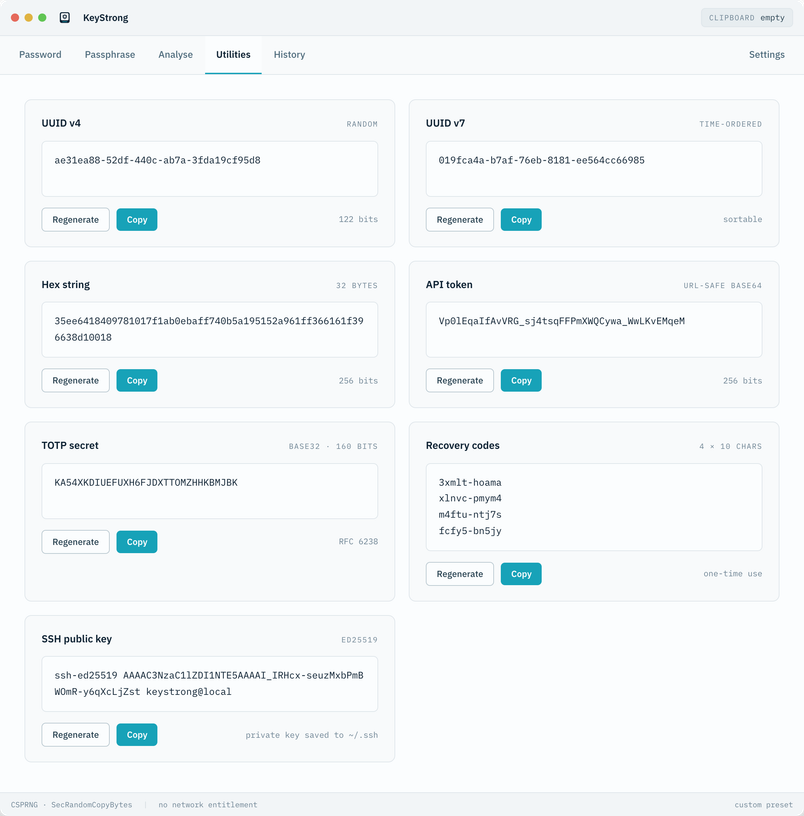Click the 'one-time use' note
This screenshot has width=804, height=816.
click(733, 573)
